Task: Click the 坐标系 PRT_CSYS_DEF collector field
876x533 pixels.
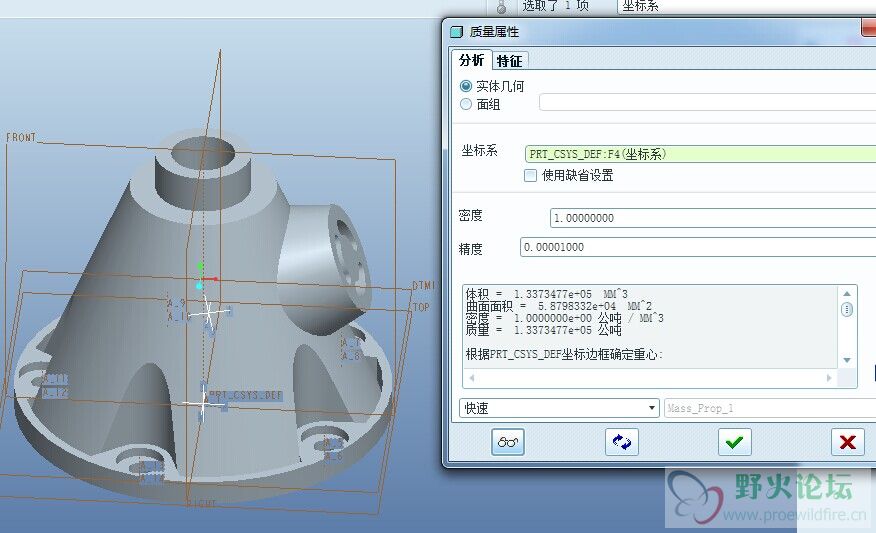Action: point(701,154)
